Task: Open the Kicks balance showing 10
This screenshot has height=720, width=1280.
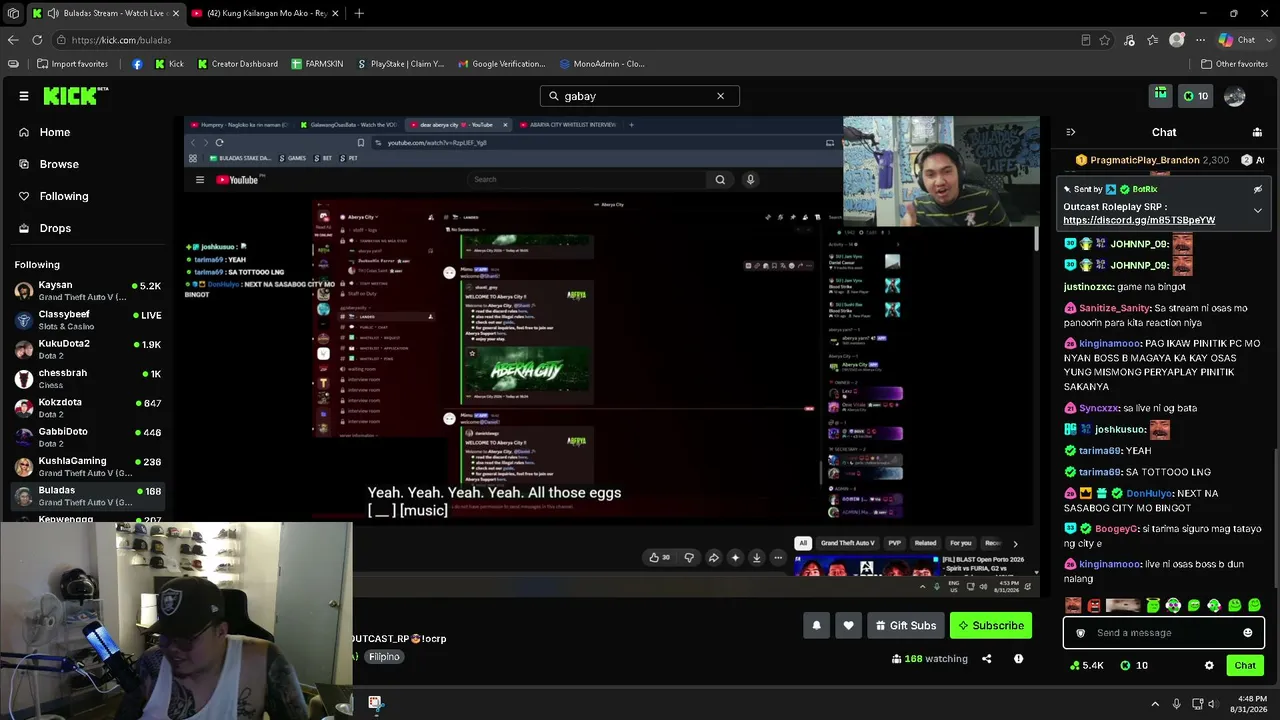Action: 1195,96
